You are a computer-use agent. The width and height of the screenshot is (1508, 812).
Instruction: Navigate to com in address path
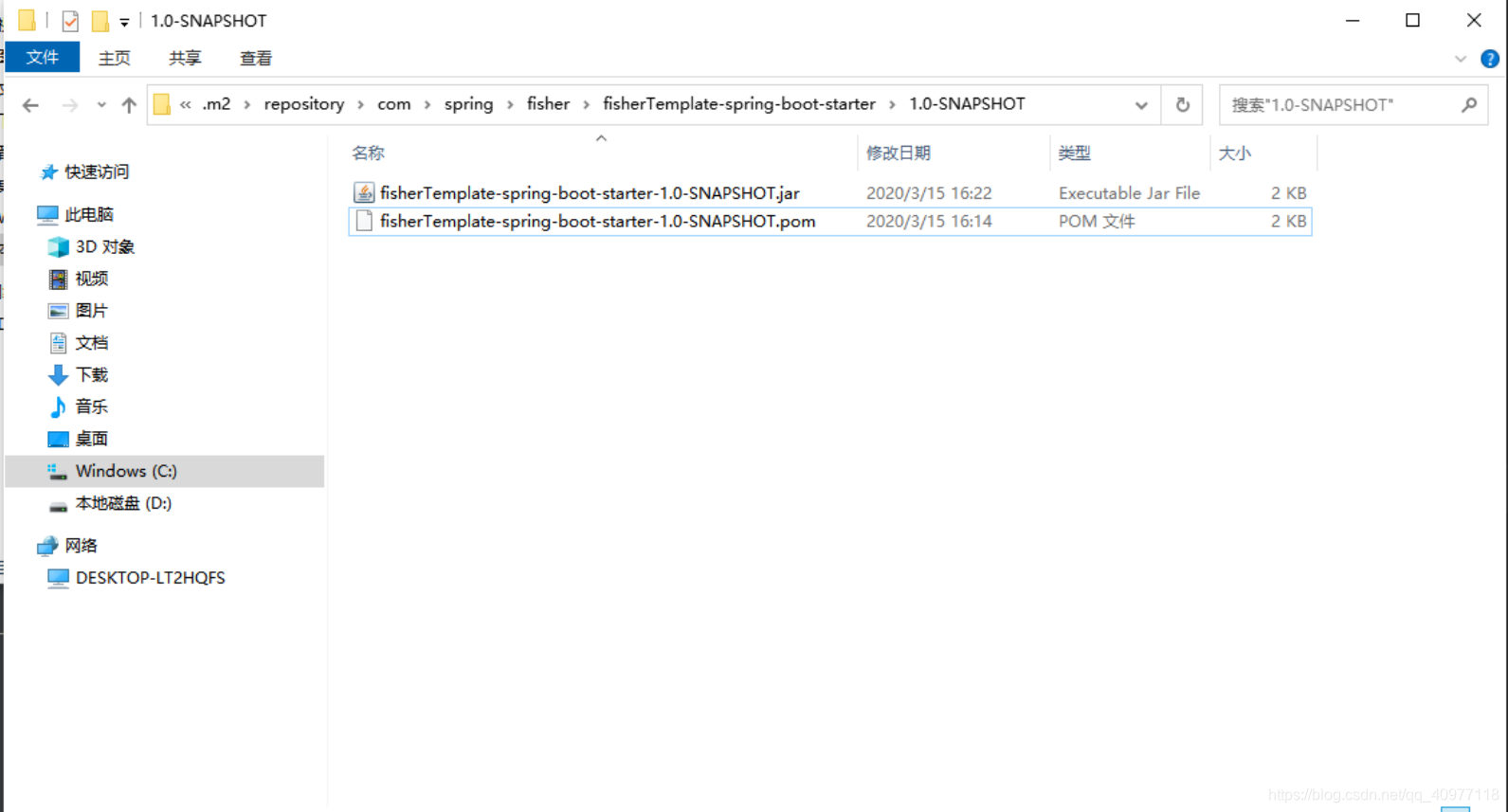394,104
